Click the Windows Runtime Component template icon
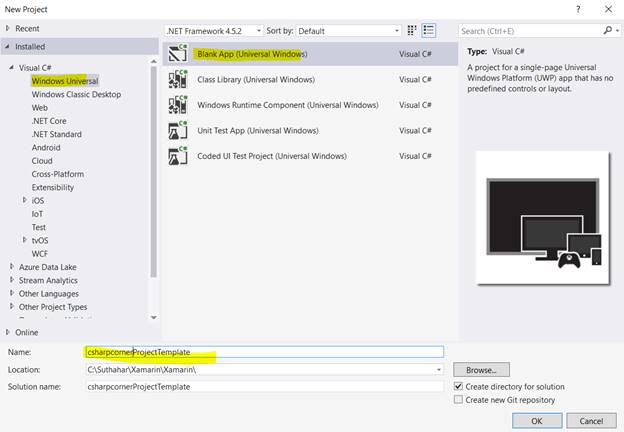The image size is (624, 432). (x=178, y=105)
